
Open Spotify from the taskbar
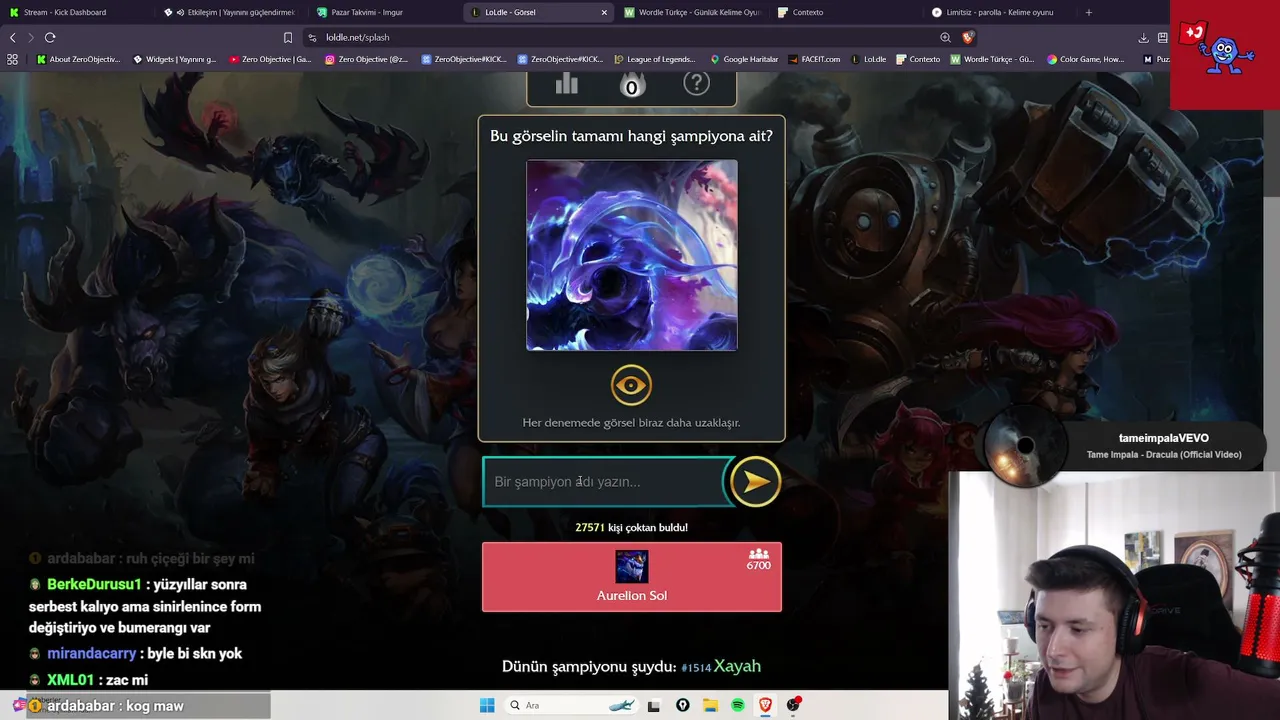coord(737,706)
